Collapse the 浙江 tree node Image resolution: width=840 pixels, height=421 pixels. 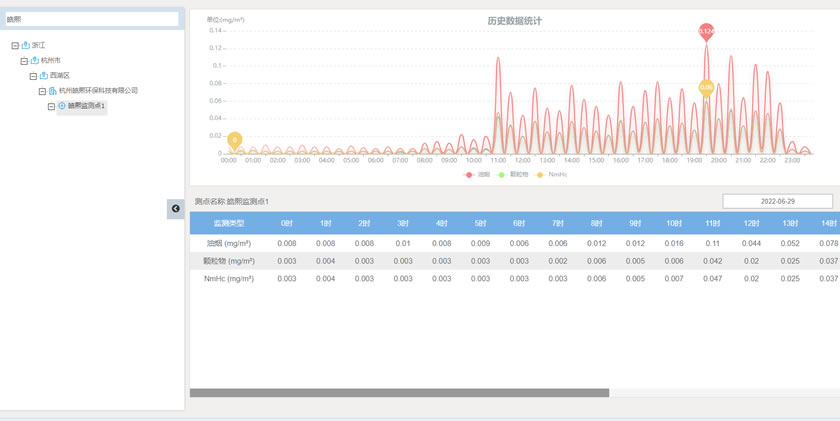click(15, 45)
